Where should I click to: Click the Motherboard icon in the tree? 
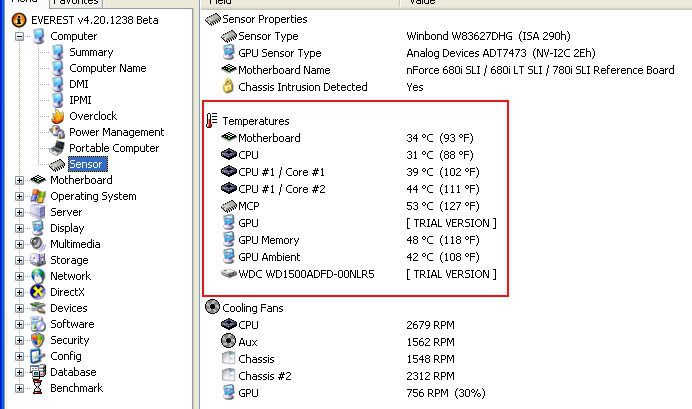point(38,180)
